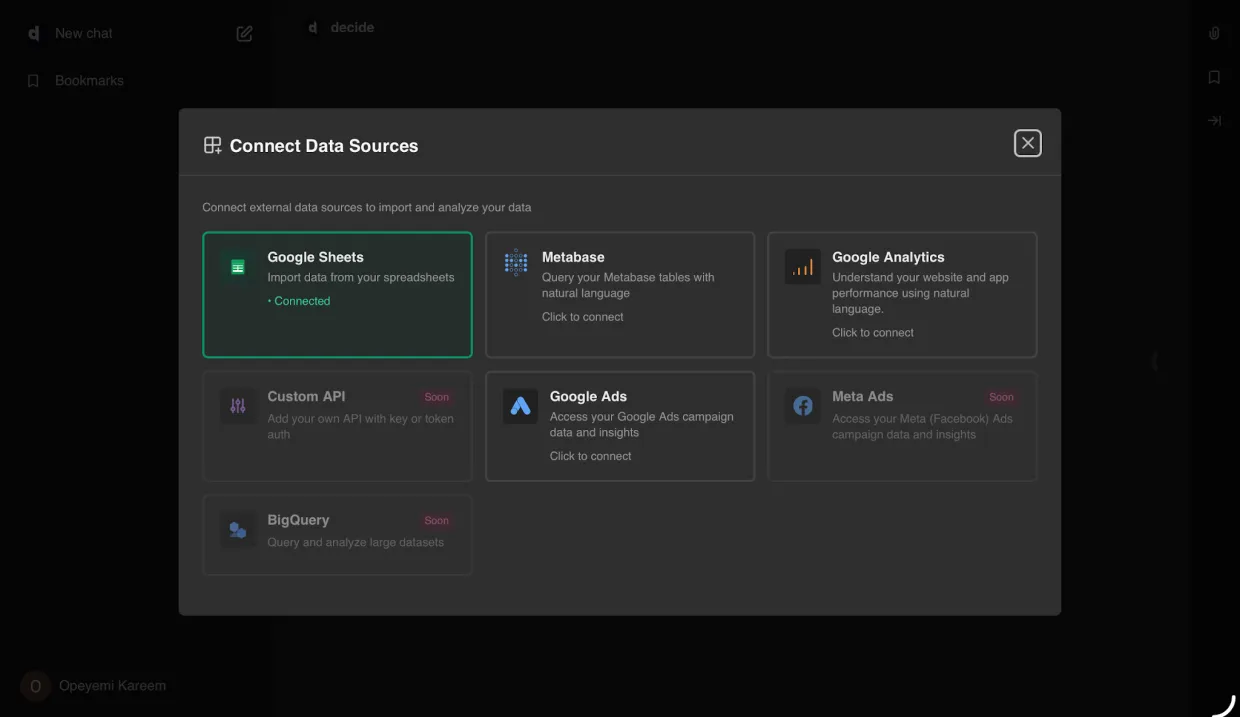Click the bookmark icon at top right
Image resolution: width=1240 pixels, height=717 pixels.
[1214, 77]
